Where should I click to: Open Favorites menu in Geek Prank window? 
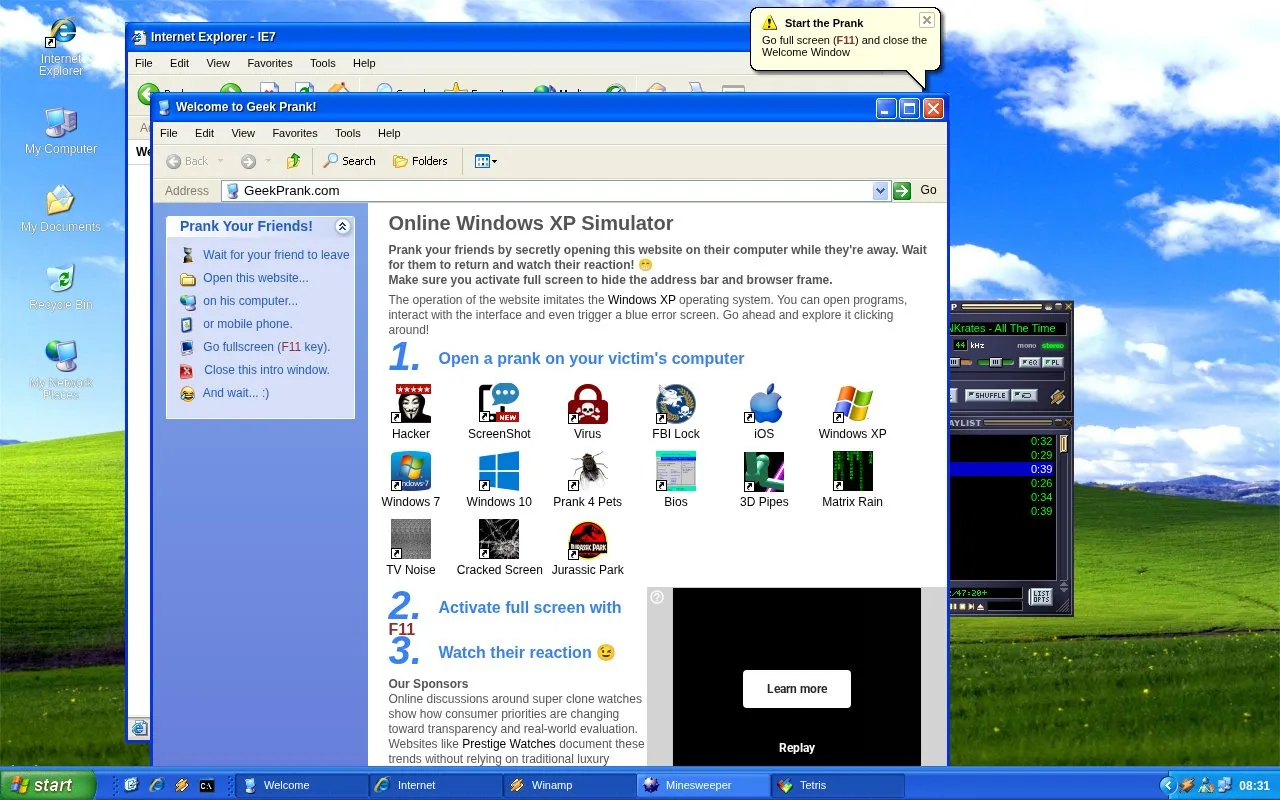295,133
